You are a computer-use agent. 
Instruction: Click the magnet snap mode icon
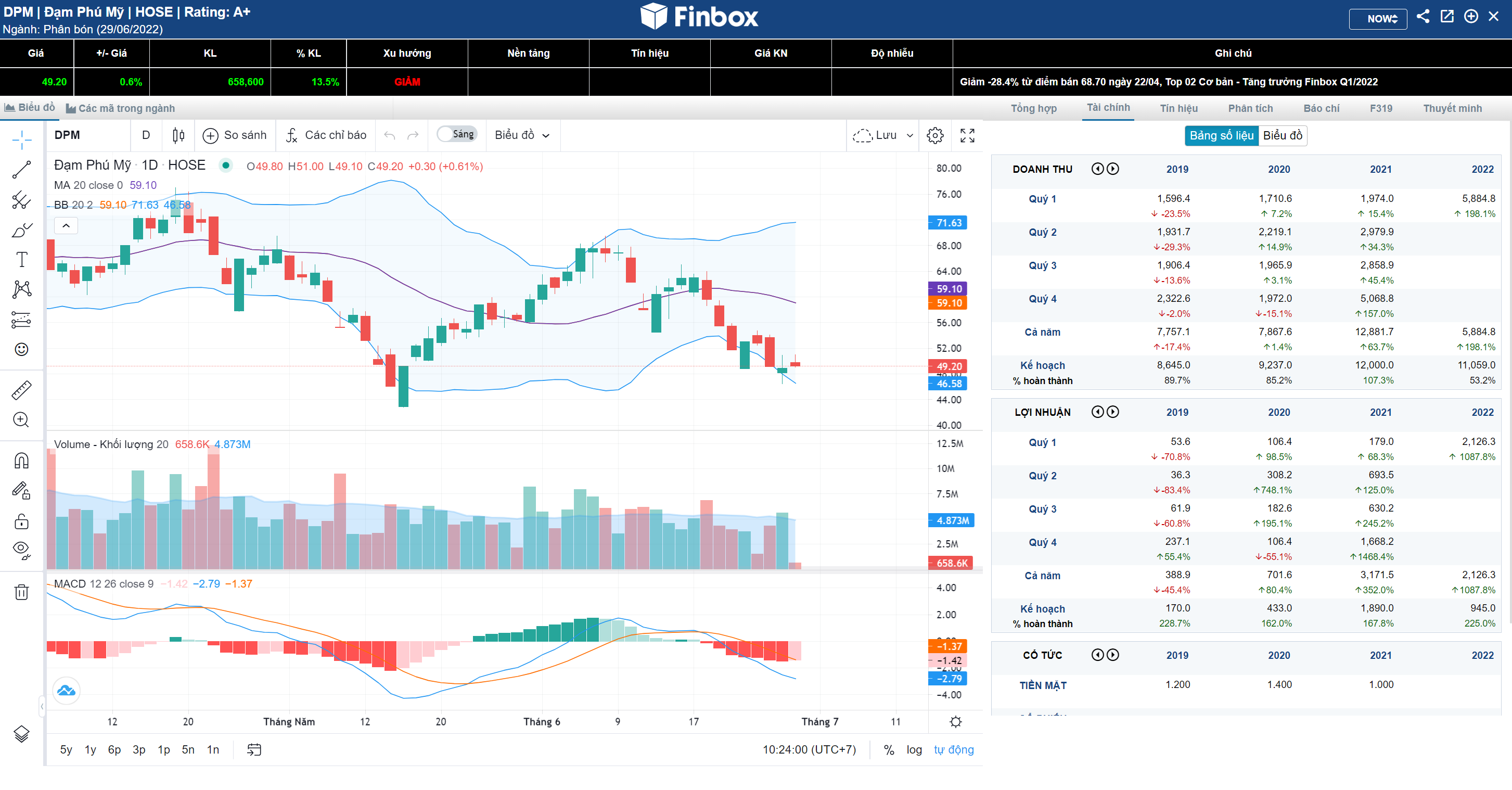click(x=22, y=461)
